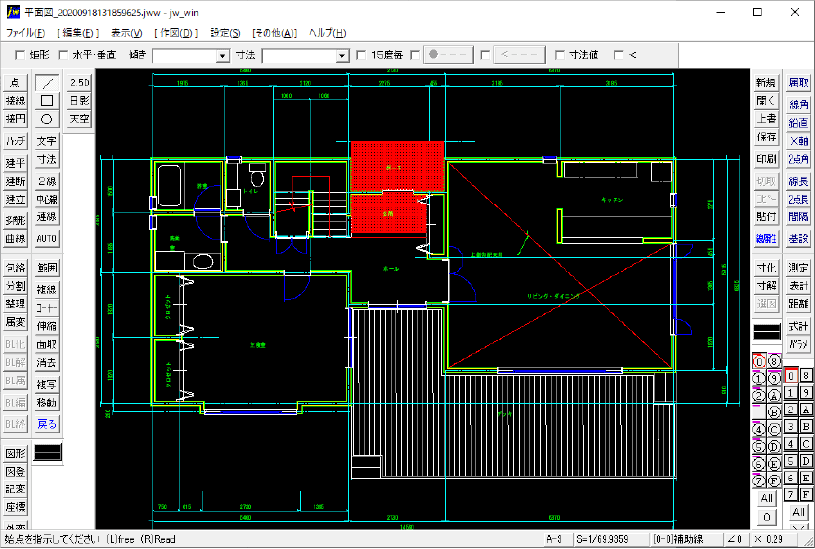The width and height of the screenshot is (815, 549).
Task: Click the 保存 save button
Action: point(767,137)
